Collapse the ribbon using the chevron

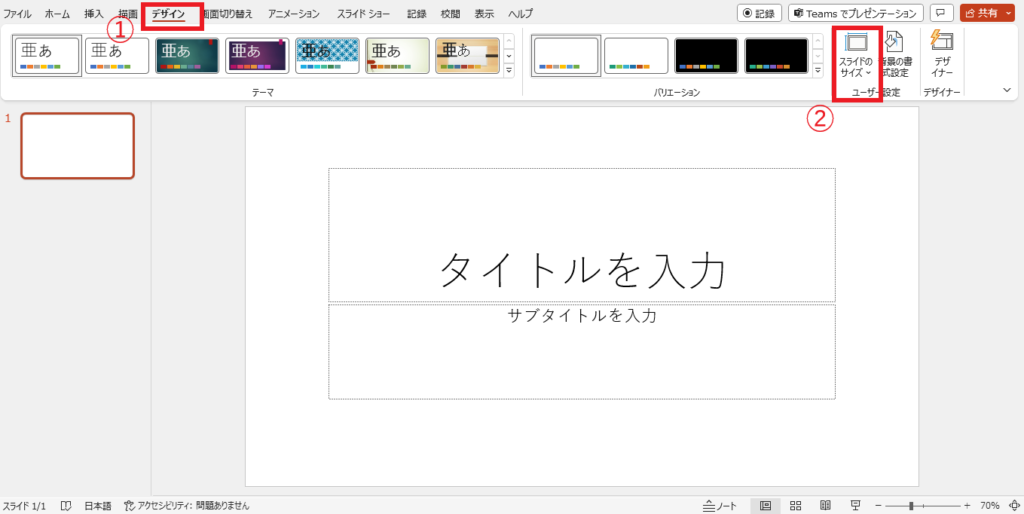1007,91
